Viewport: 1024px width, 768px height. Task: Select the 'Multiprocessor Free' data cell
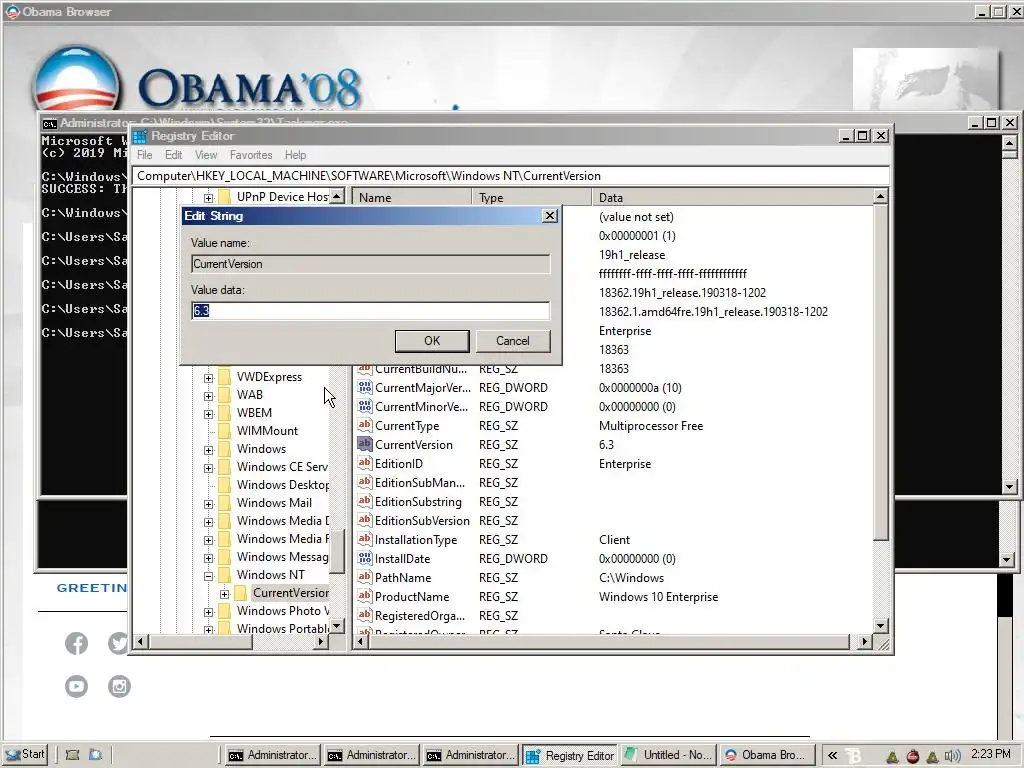(651, 425)
